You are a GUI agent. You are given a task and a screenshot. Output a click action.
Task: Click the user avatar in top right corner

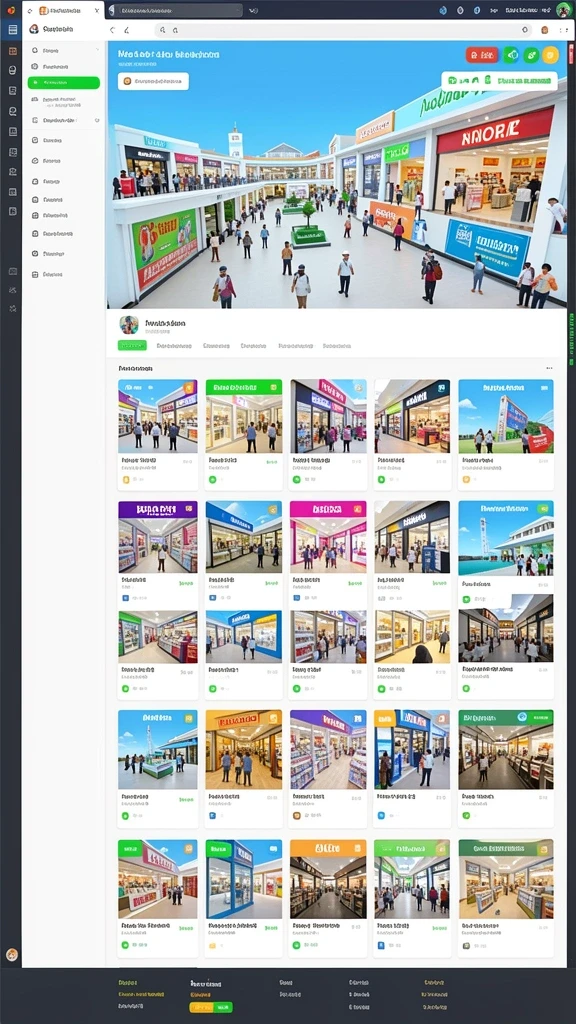coord(563,10)
